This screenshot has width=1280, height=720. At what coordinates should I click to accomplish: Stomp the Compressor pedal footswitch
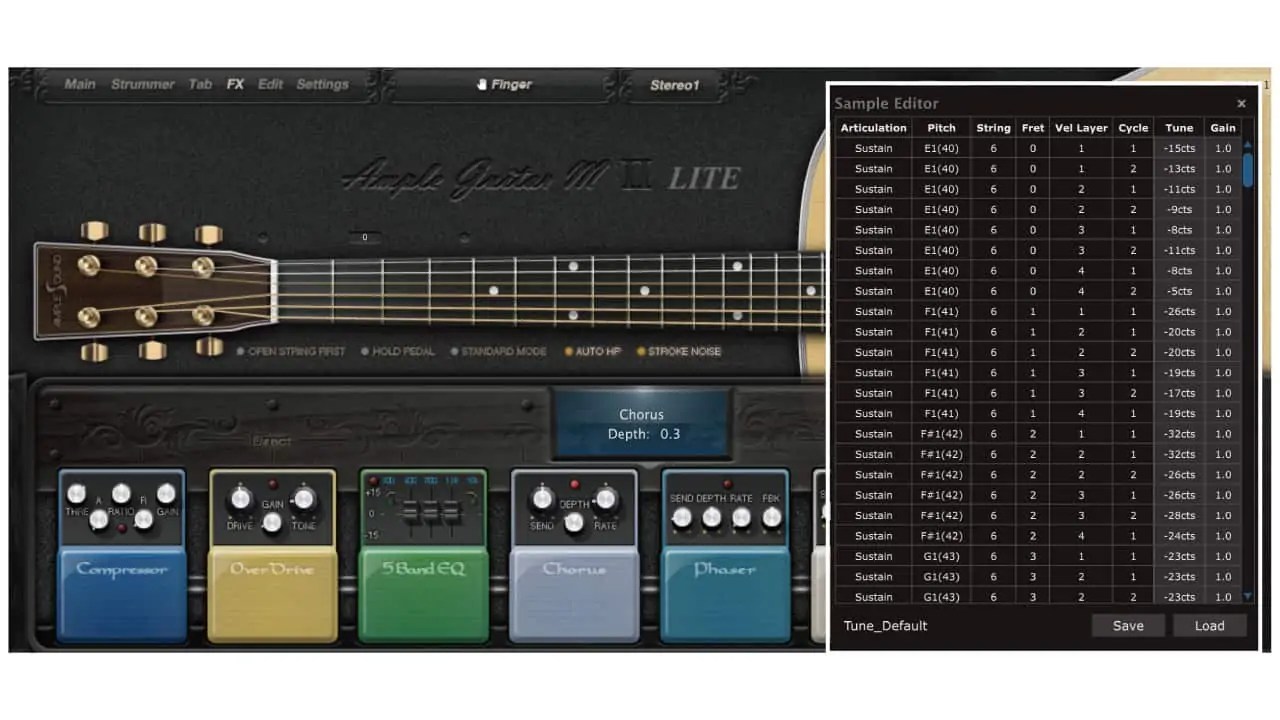click(x=122, y=594)
